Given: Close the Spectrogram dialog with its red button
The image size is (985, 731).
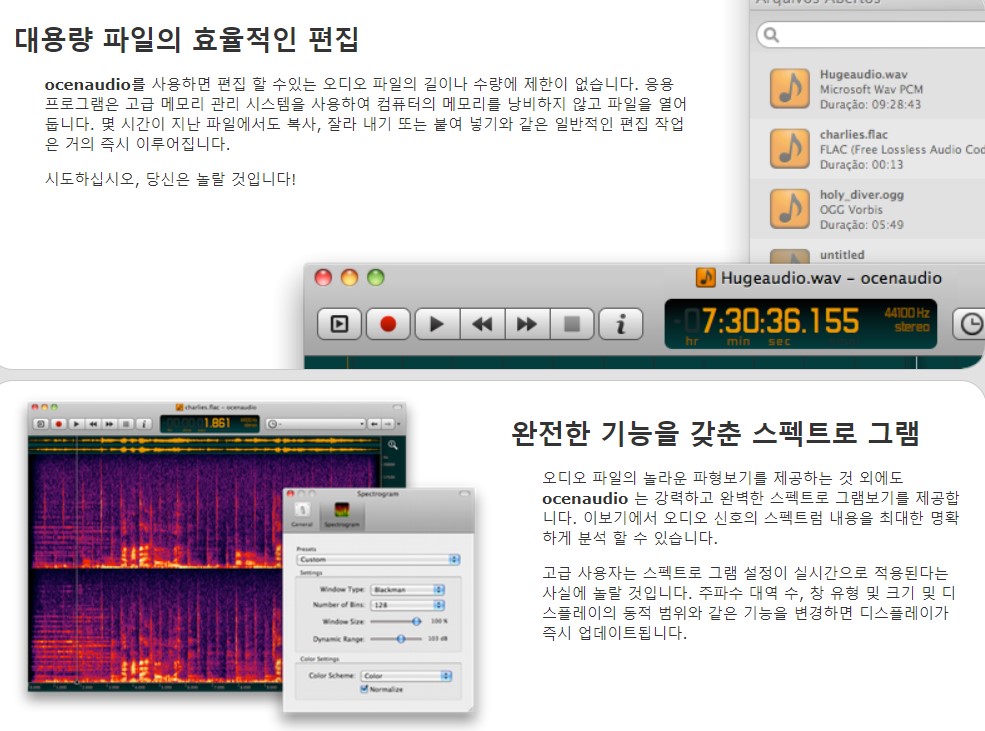Looking at the screenshot, I should [290, 494].
